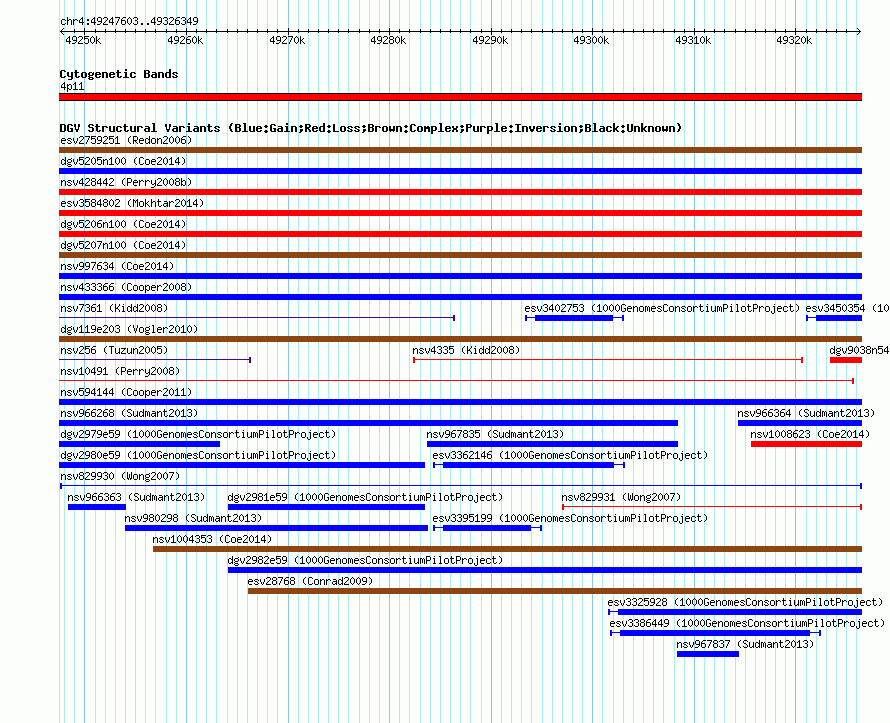The width and height of the screenshot is (890, 723).
Task: Select the nsv10491 (Perry2008) label
Action: coord(120,371)
